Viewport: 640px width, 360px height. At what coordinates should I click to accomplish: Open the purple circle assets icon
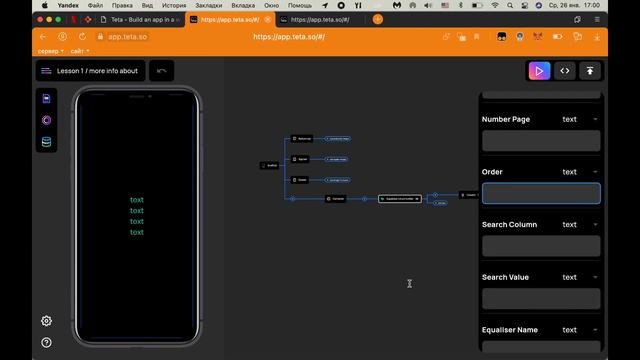pyautogui.click(x=46, y=120)
